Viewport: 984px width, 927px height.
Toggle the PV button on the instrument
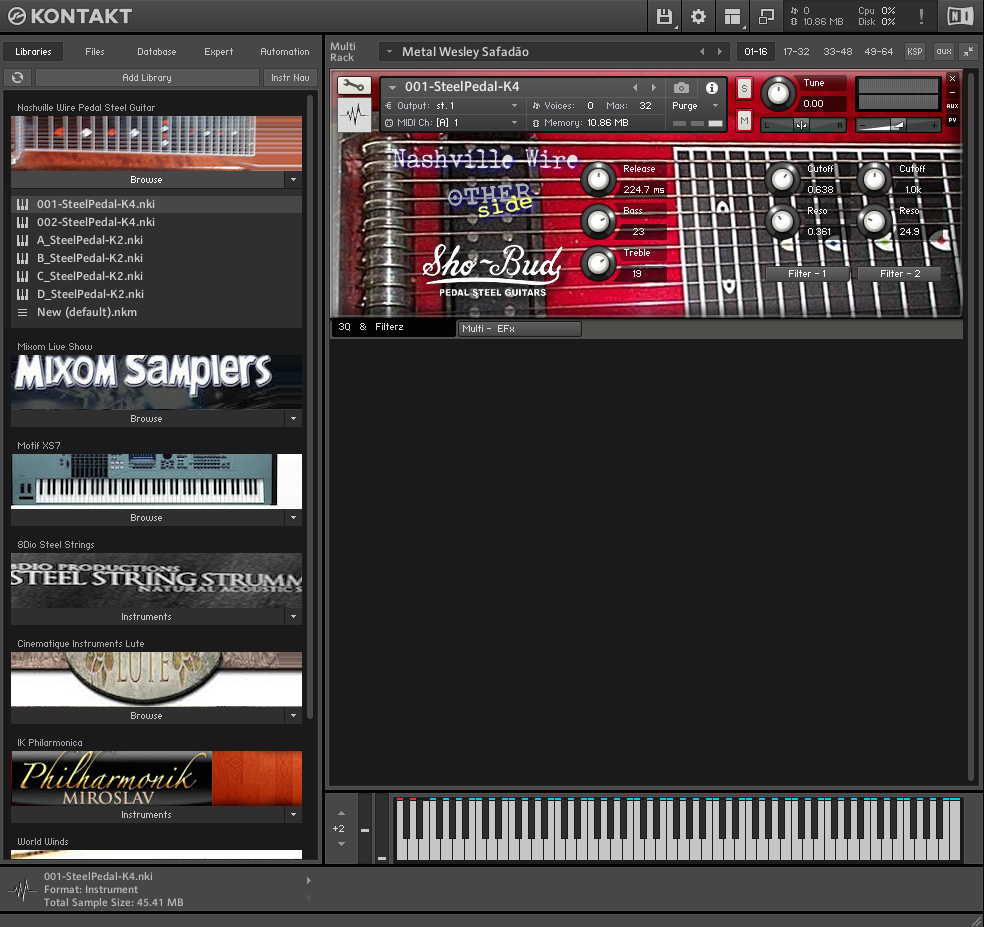point(952,120)
